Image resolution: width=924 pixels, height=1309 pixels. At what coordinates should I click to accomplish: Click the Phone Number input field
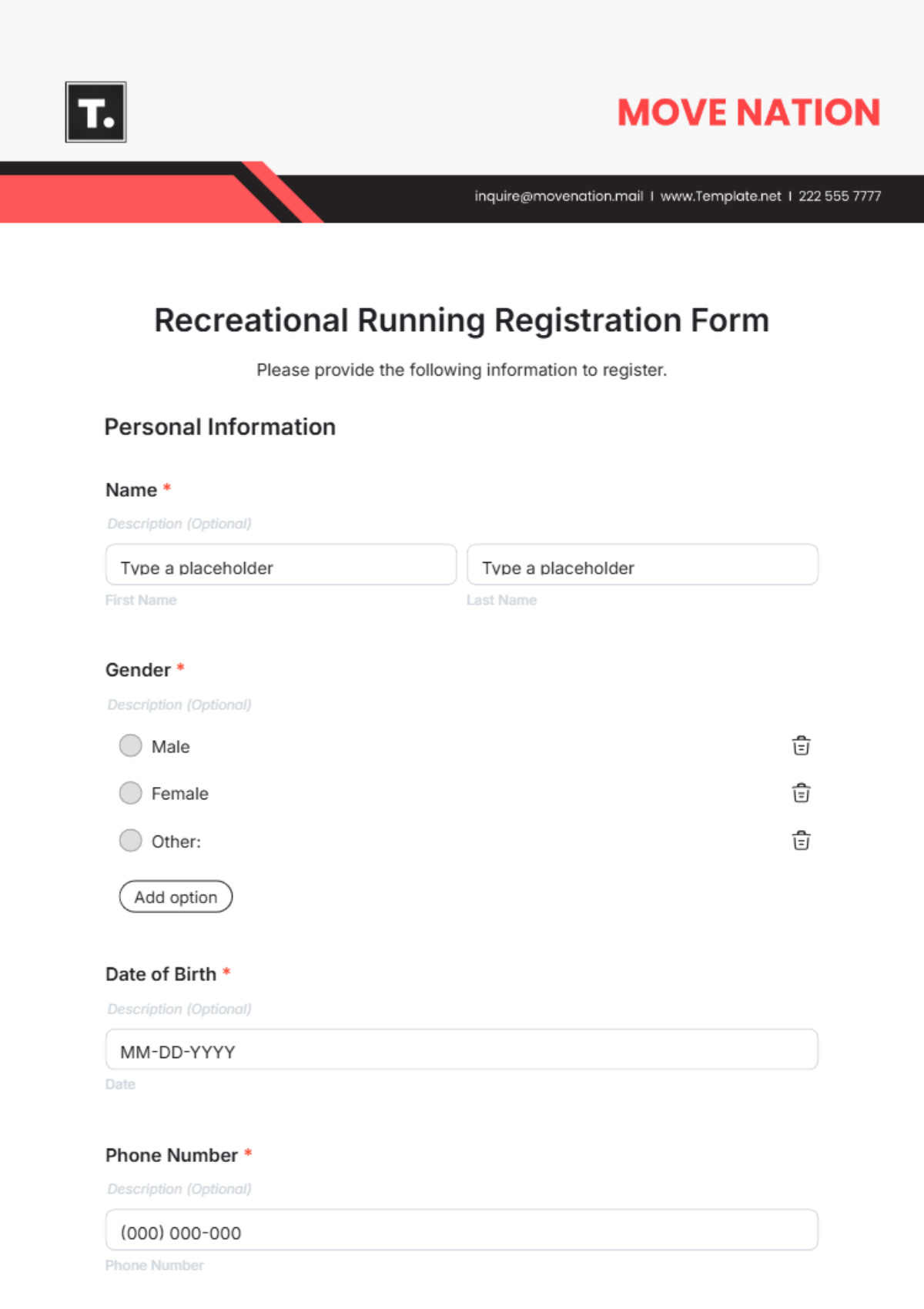(x=462, y=1230)
